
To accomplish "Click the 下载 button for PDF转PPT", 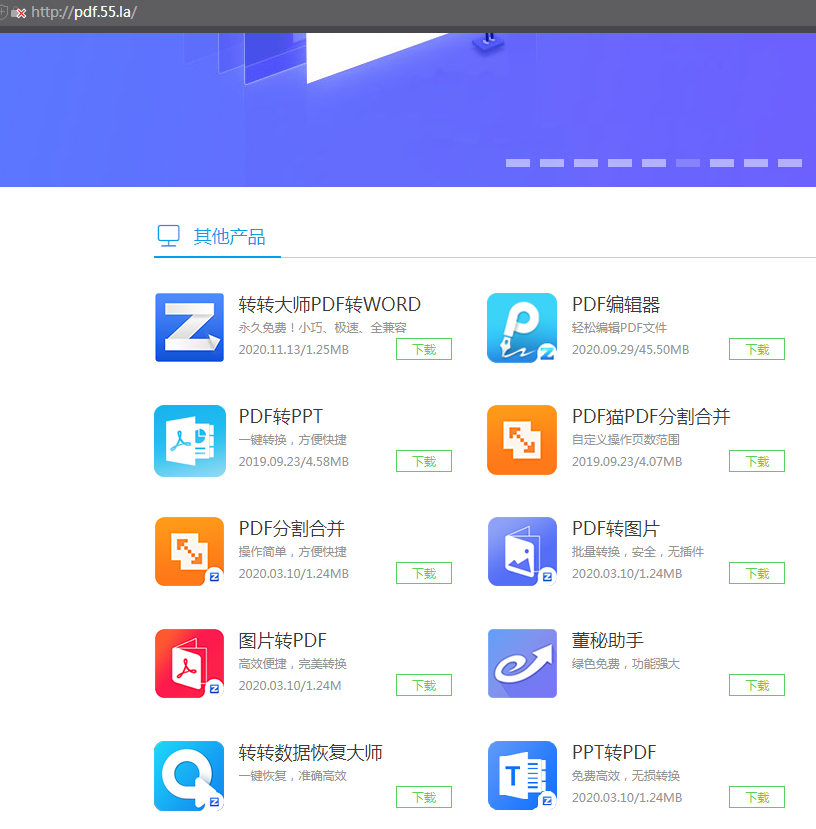I will [x=424, y=461].
